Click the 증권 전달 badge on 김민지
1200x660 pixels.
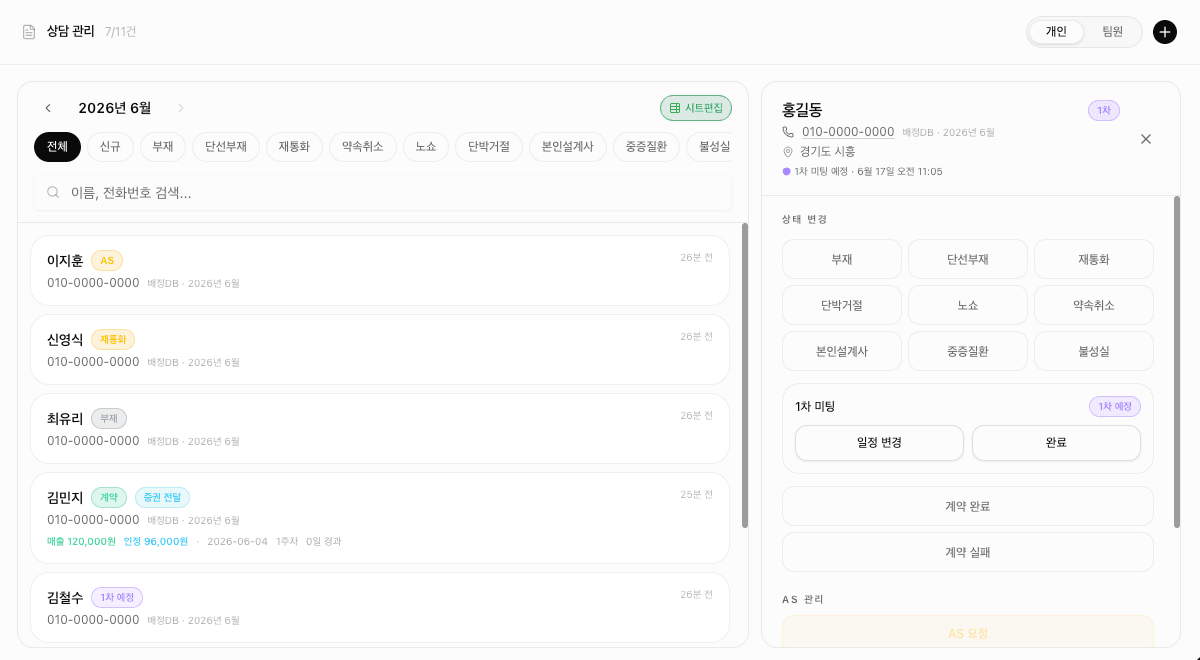tap(162, 497)
